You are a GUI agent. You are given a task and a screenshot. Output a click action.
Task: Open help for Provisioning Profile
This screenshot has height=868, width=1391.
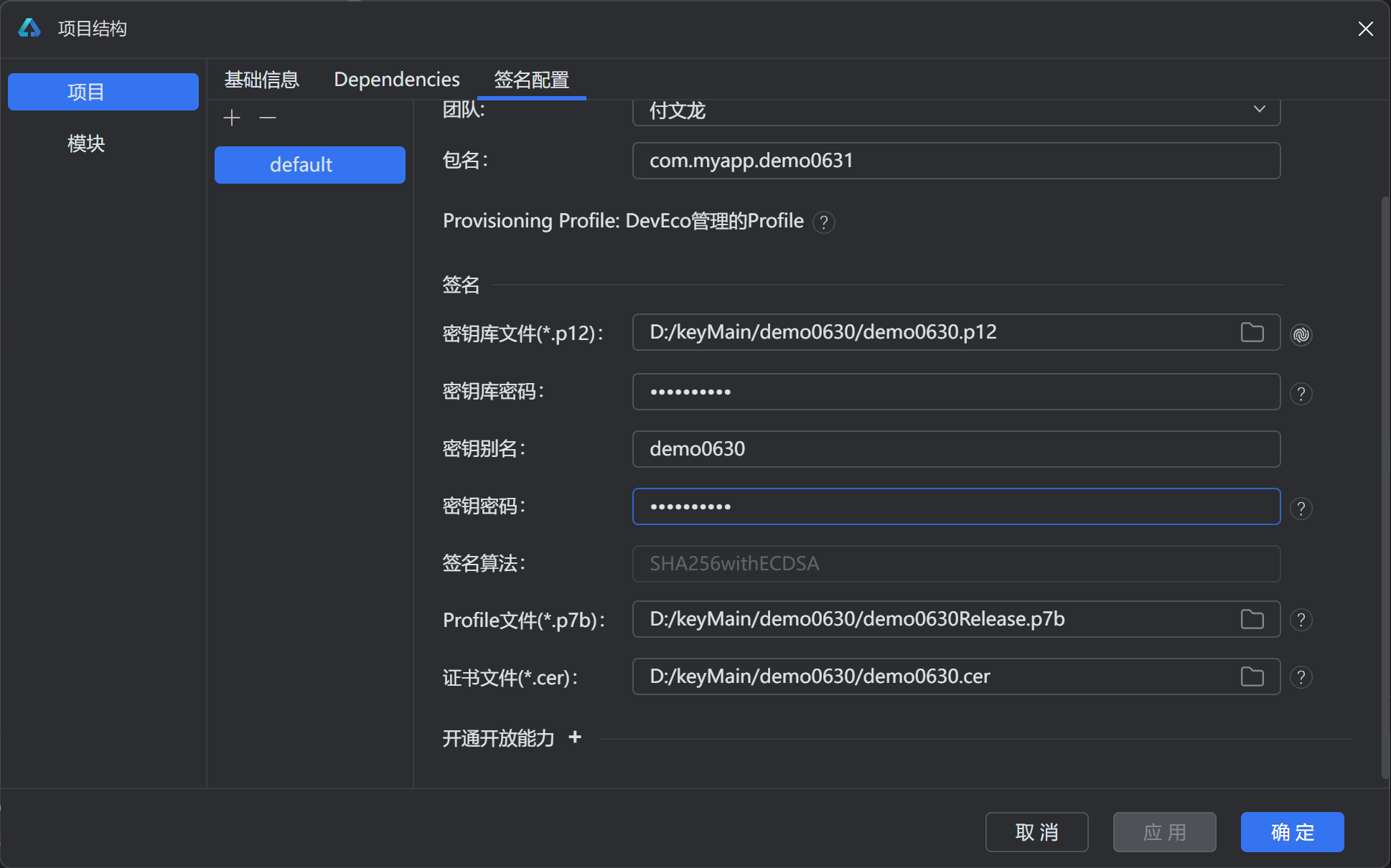(x=824, y=222)
